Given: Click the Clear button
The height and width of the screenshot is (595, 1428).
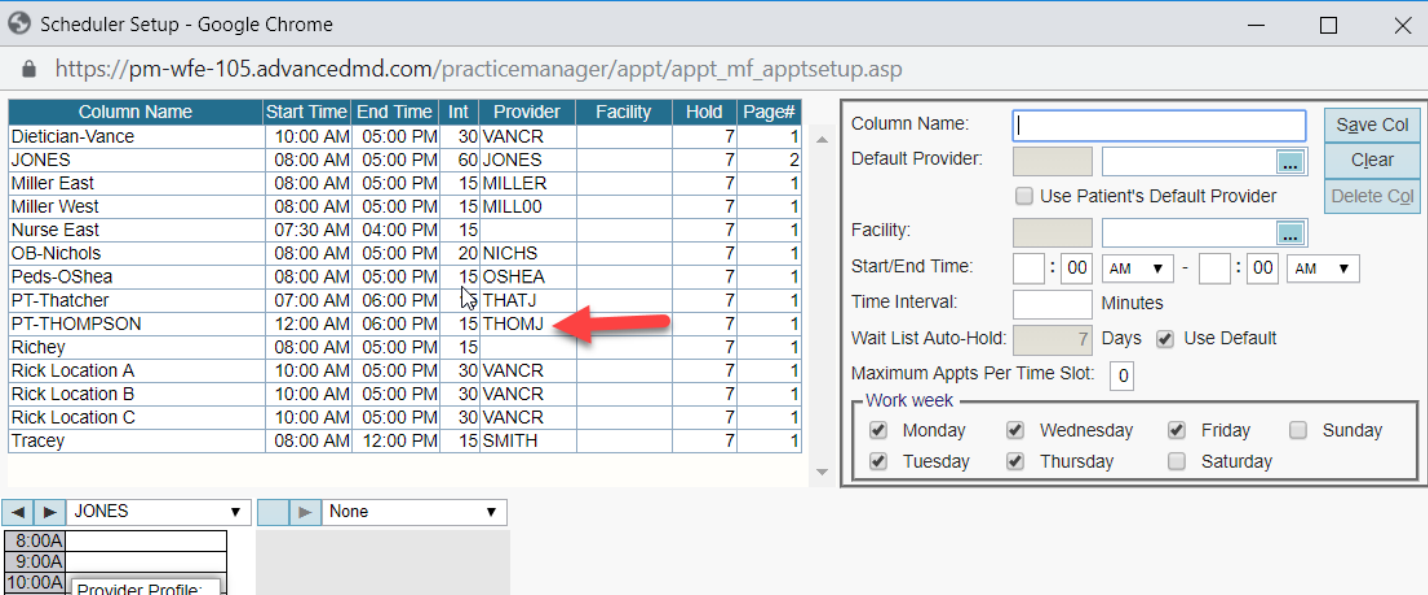Looking at the screenshot, I should coord(1371,160).
